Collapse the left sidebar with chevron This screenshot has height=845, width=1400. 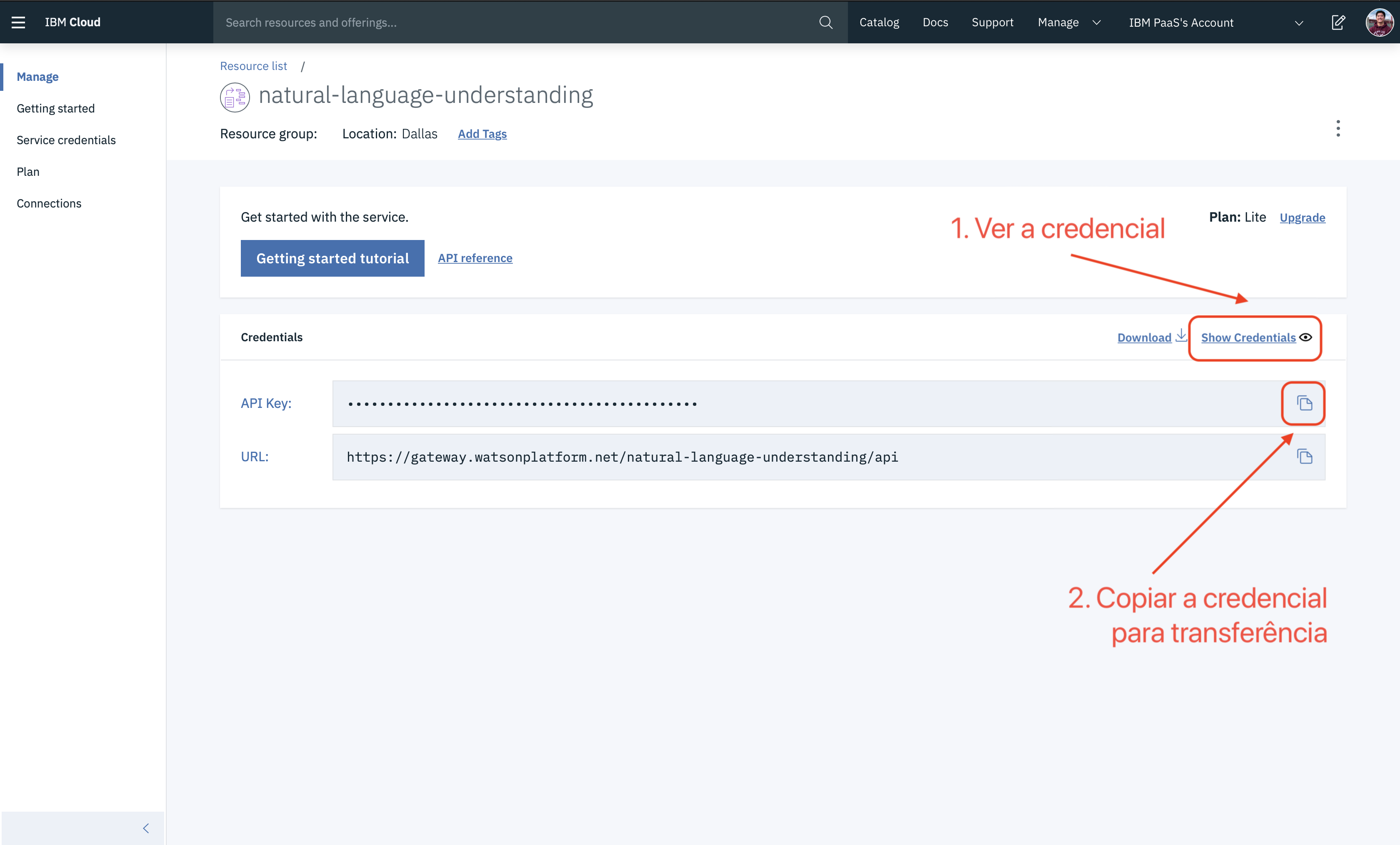[x=146, y=828]
